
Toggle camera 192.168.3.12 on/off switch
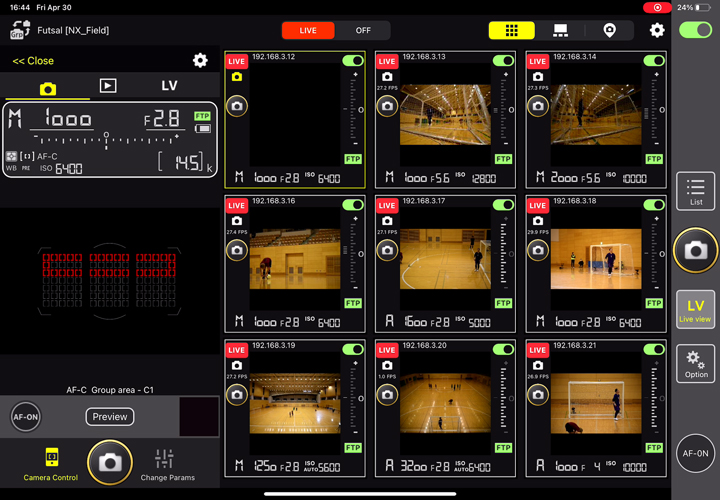point(353,61)
